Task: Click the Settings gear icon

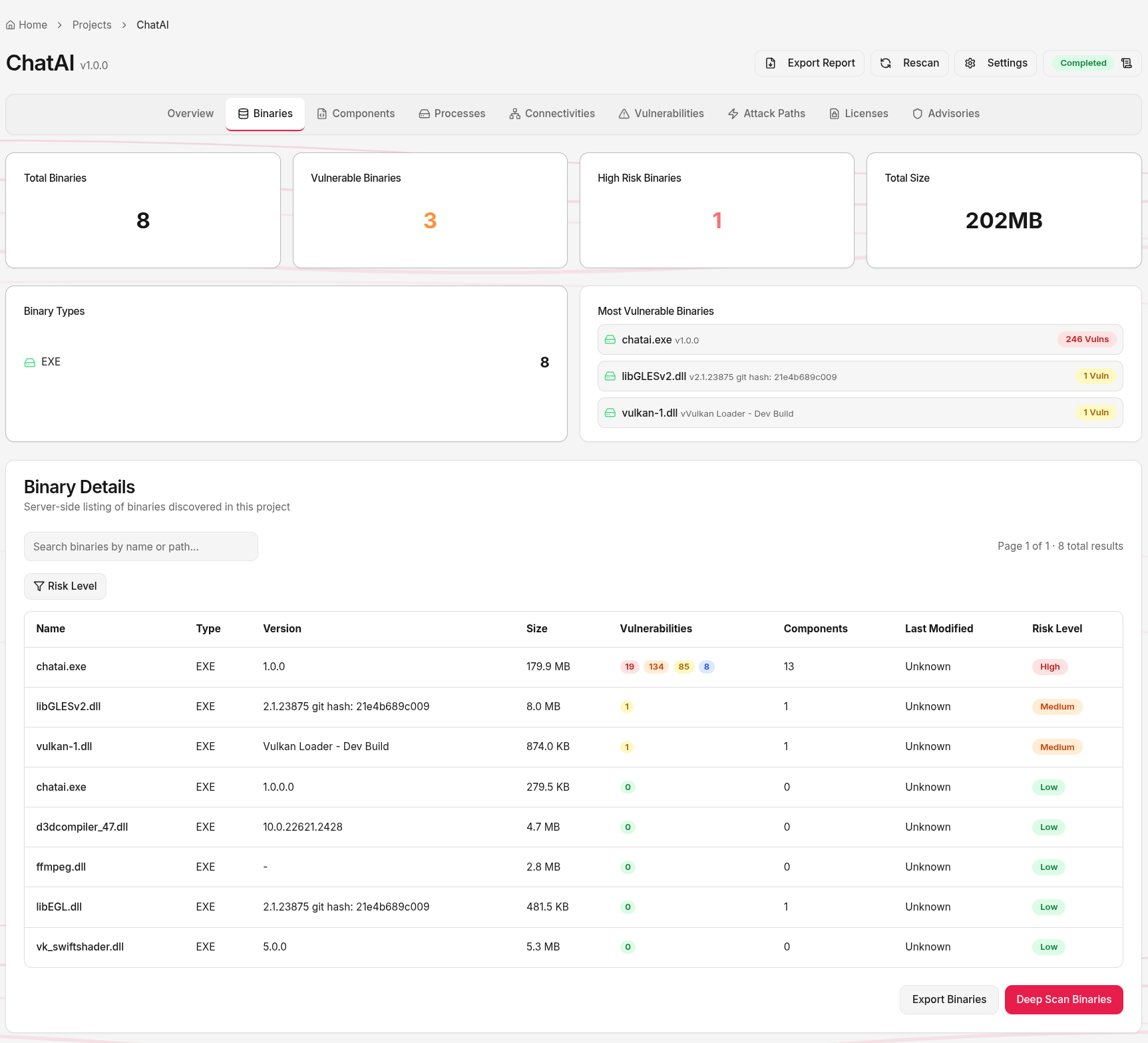Action: coord(970,63)
